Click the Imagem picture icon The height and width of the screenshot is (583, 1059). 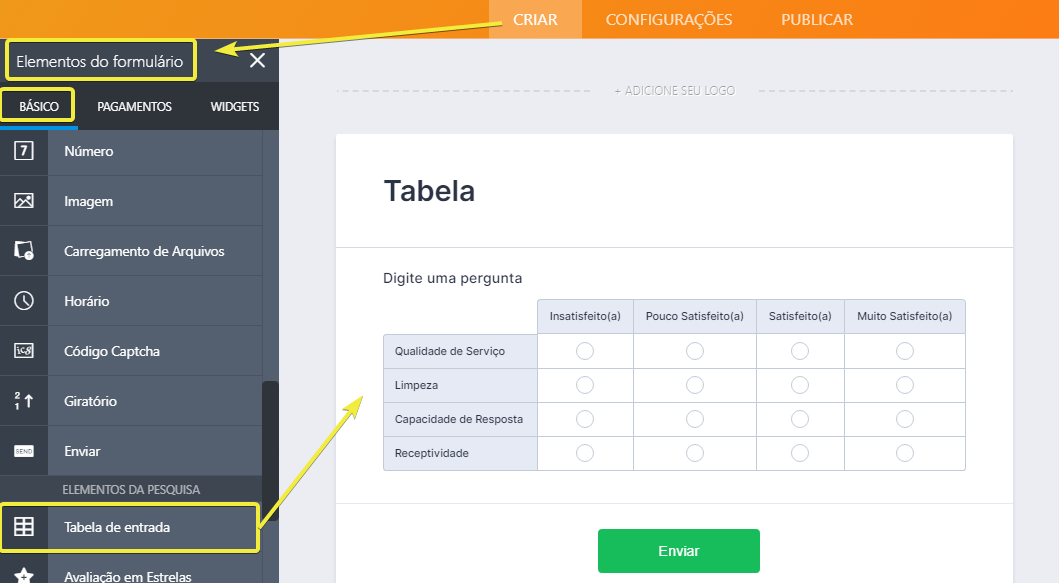coord(24,201)
